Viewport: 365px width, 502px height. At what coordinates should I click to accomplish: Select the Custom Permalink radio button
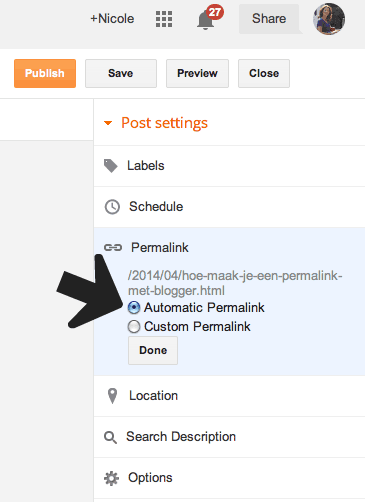(x=134, y=327)
